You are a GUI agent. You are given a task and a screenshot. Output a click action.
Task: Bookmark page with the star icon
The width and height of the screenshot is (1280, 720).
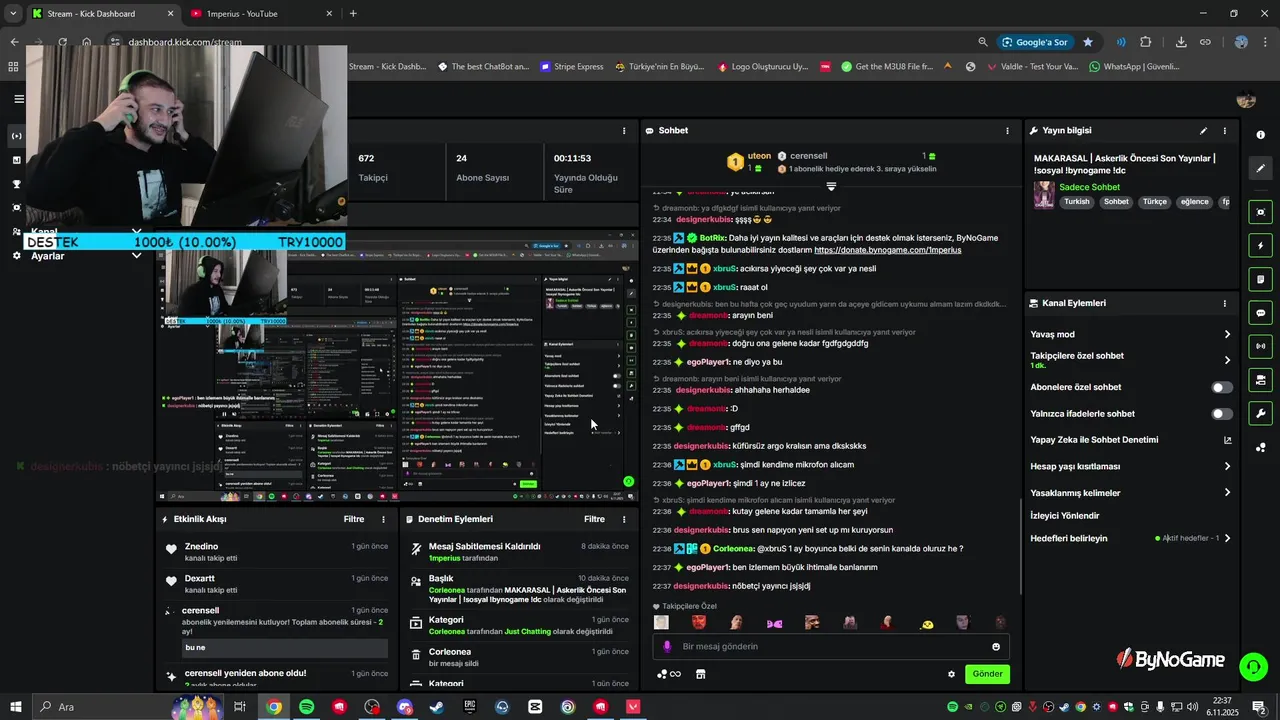point(1088,42)
